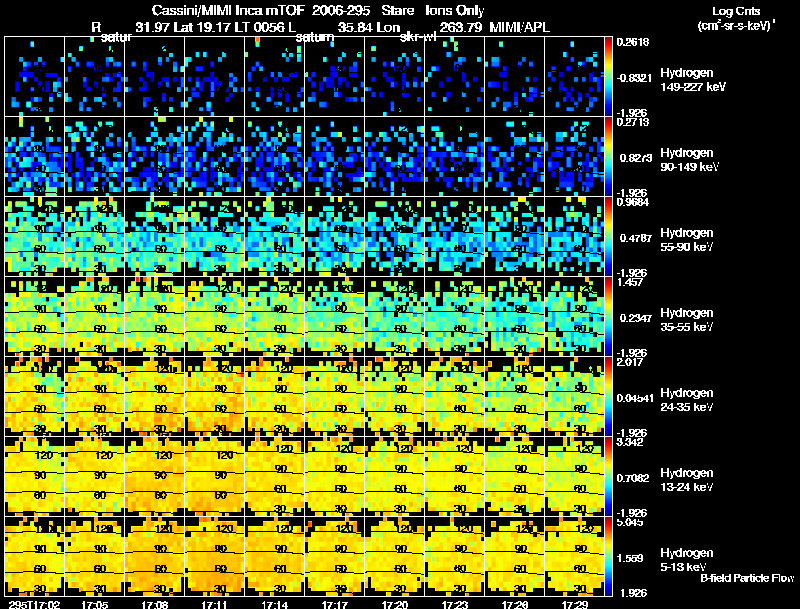Click the Cassini/MIMI Inca mTOF title
Image resolution: width=800 pixels, height=609 pixels.
pyautogui.click(x=228, y=10)
